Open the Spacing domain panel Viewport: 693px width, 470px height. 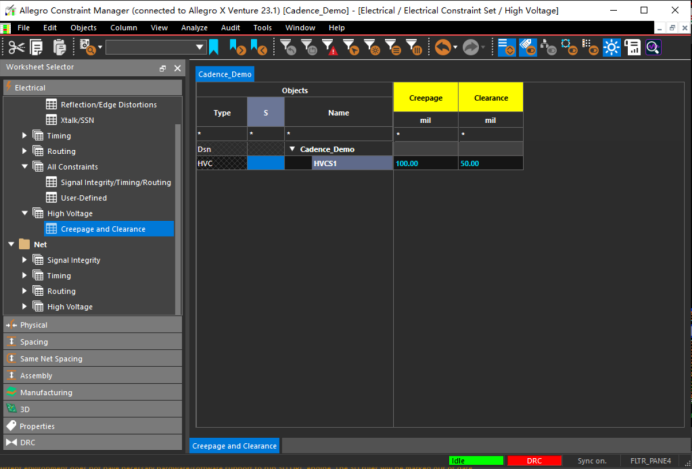[x=93, y=342]
